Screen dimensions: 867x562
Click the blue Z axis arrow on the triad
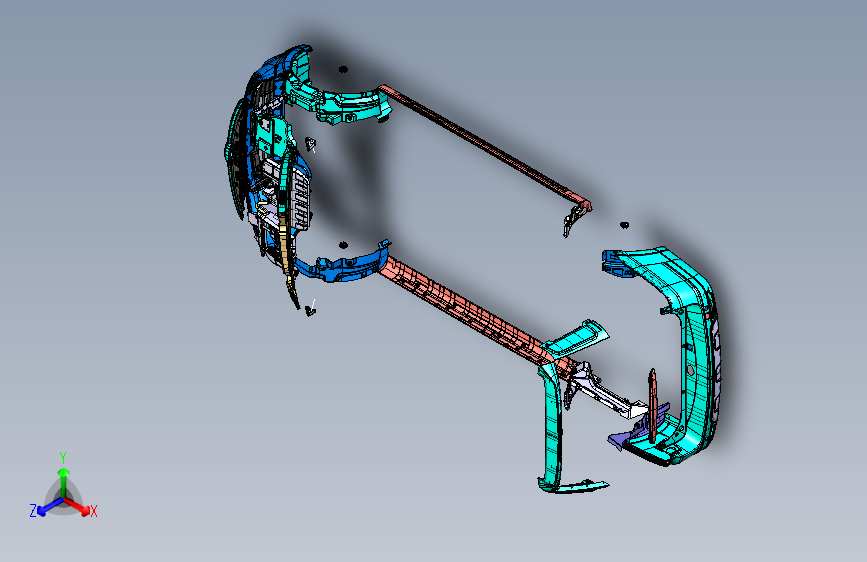point(50,506)
